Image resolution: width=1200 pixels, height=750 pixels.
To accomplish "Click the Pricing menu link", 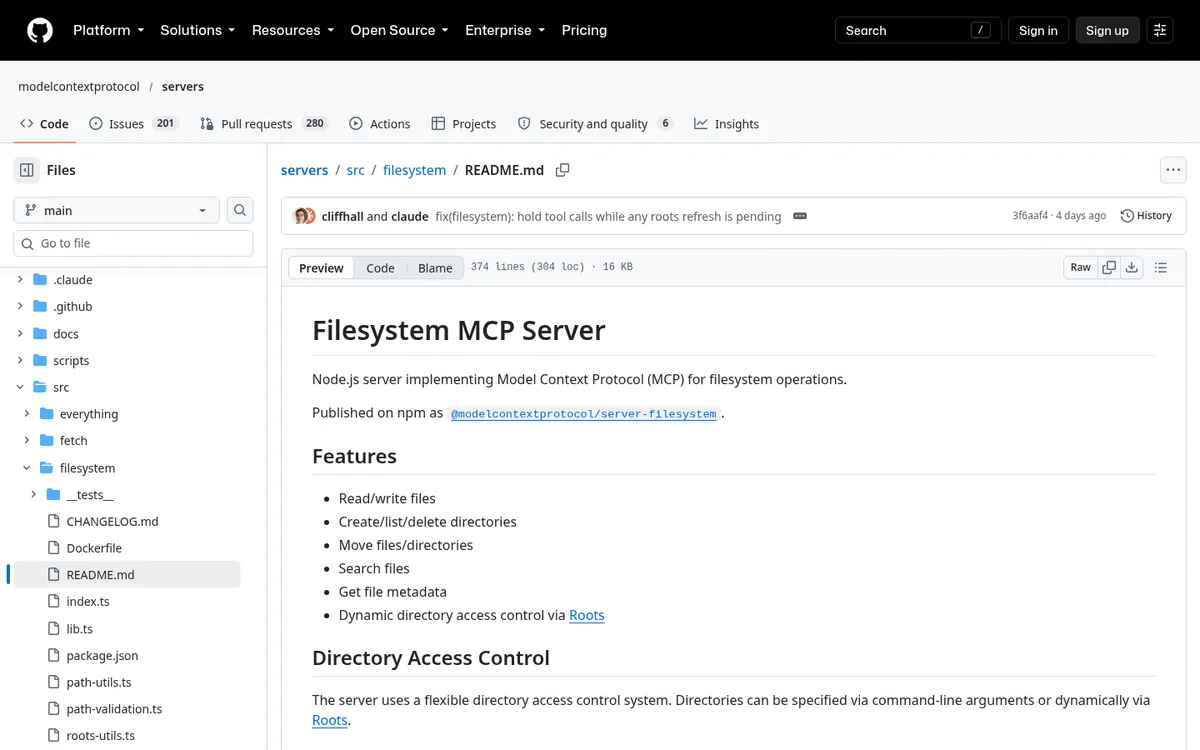I will 584,30.
